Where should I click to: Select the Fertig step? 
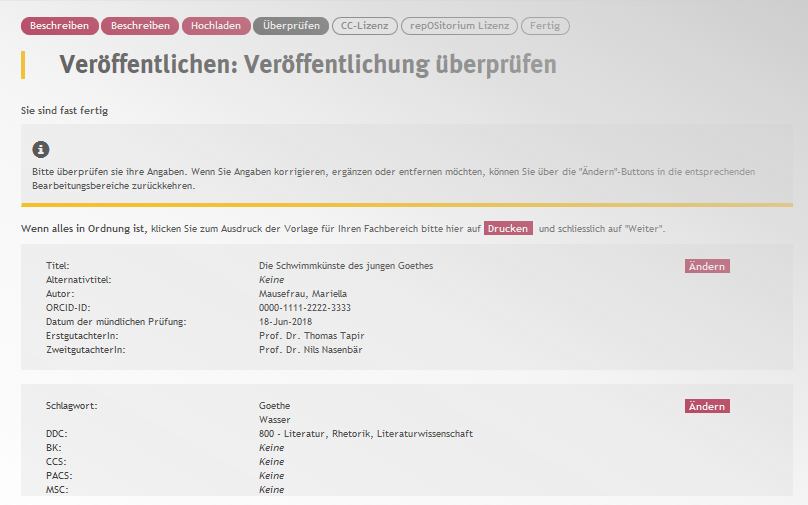pyautogui.click(x=545, y=26)
